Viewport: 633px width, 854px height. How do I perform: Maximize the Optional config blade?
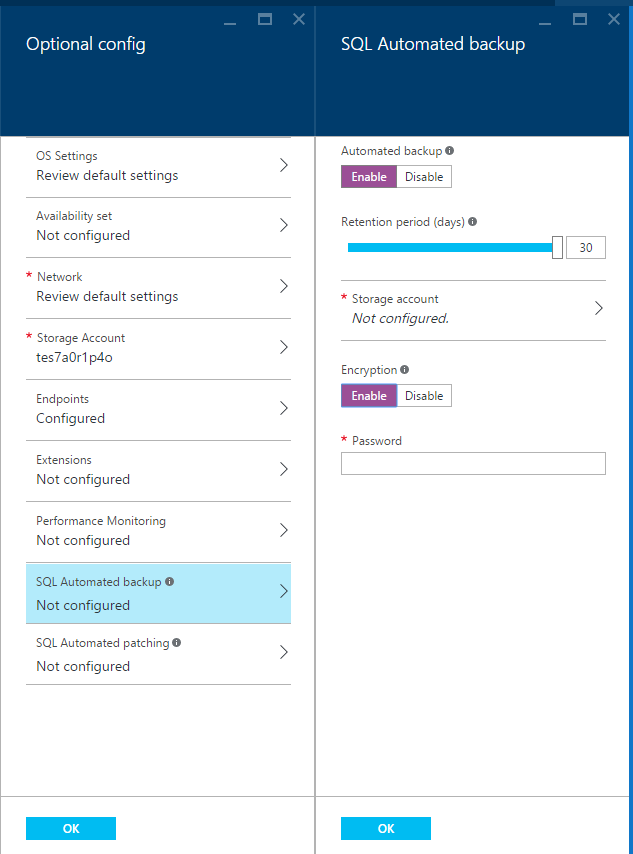[x=265, y=19]
